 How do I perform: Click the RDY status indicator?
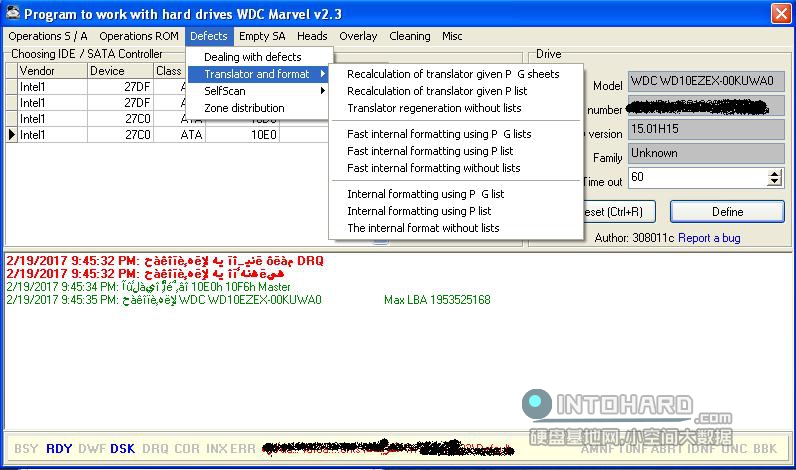click(59, 449)
